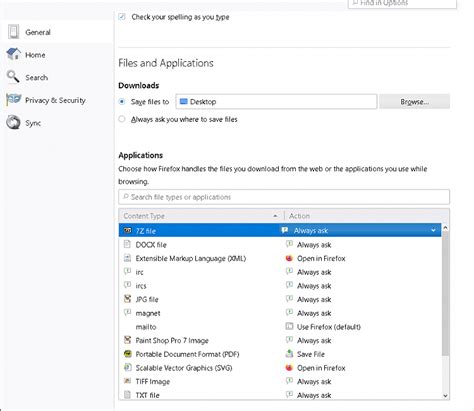Click the Firefox icon in the XML row
Image resolution: width=474 pixels, height=411 pixels.
(x=289, y=258)
